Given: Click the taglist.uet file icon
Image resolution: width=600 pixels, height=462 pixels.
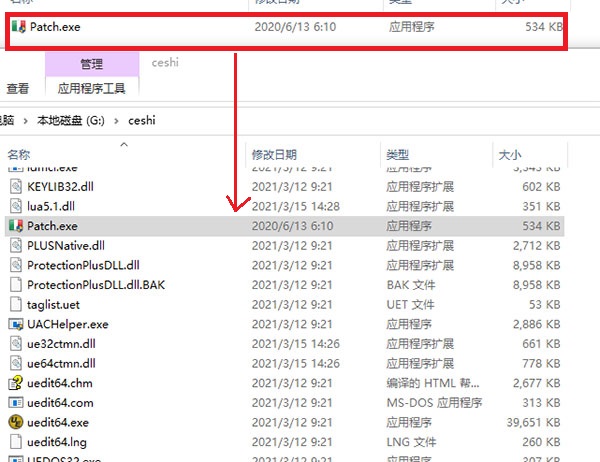Looking at the screenshot, I should (x=16, y=304).
